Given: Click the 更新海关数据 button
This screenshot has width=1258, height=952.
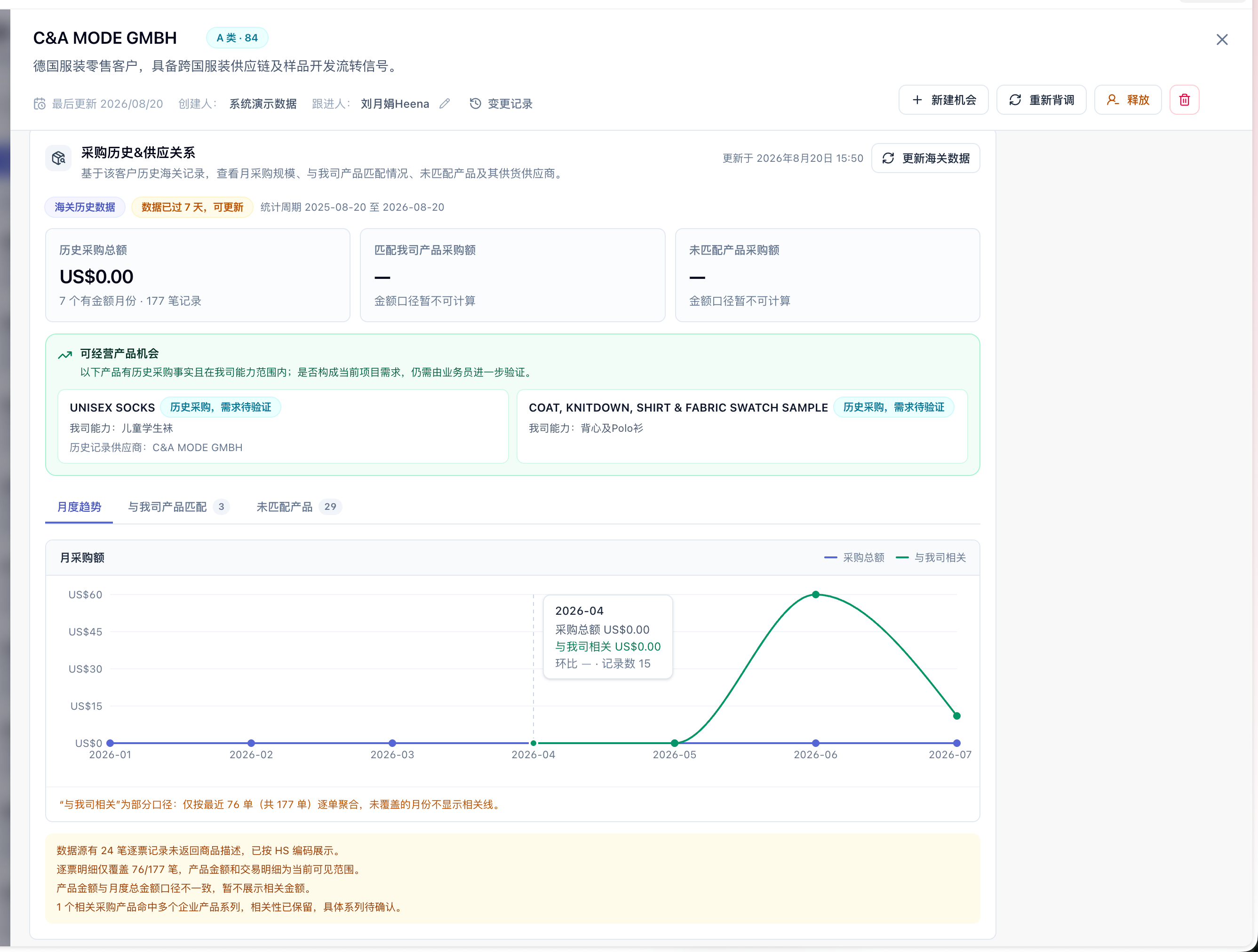Looking at the screenshot, I should 925,158.
